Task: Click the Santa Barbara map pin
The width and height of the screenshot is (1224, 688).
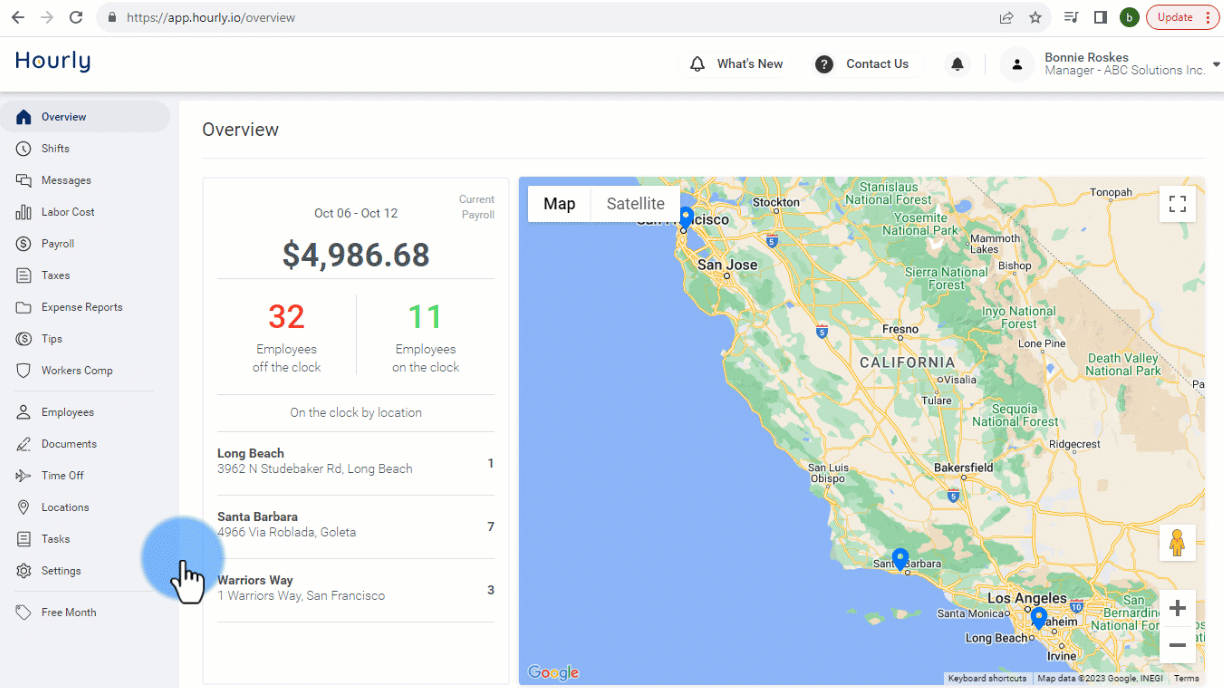Action: click(900, 559)
